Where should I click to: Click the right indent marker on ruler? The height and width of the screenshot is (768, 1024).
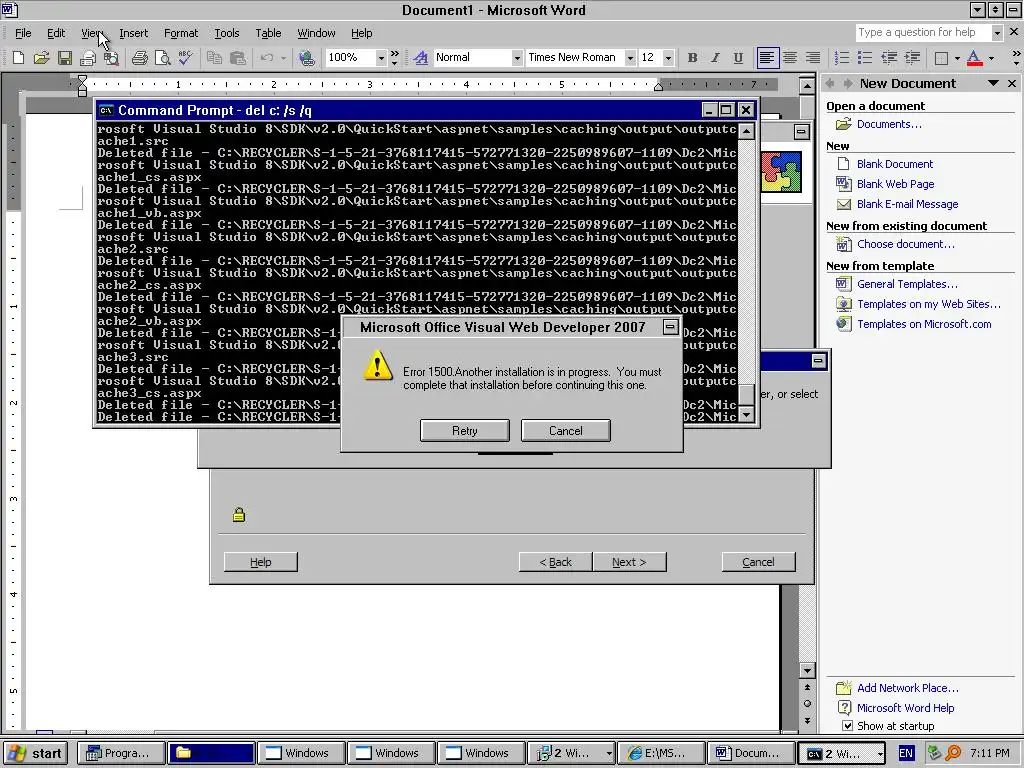pyautogui.click(x=658, y=87)
